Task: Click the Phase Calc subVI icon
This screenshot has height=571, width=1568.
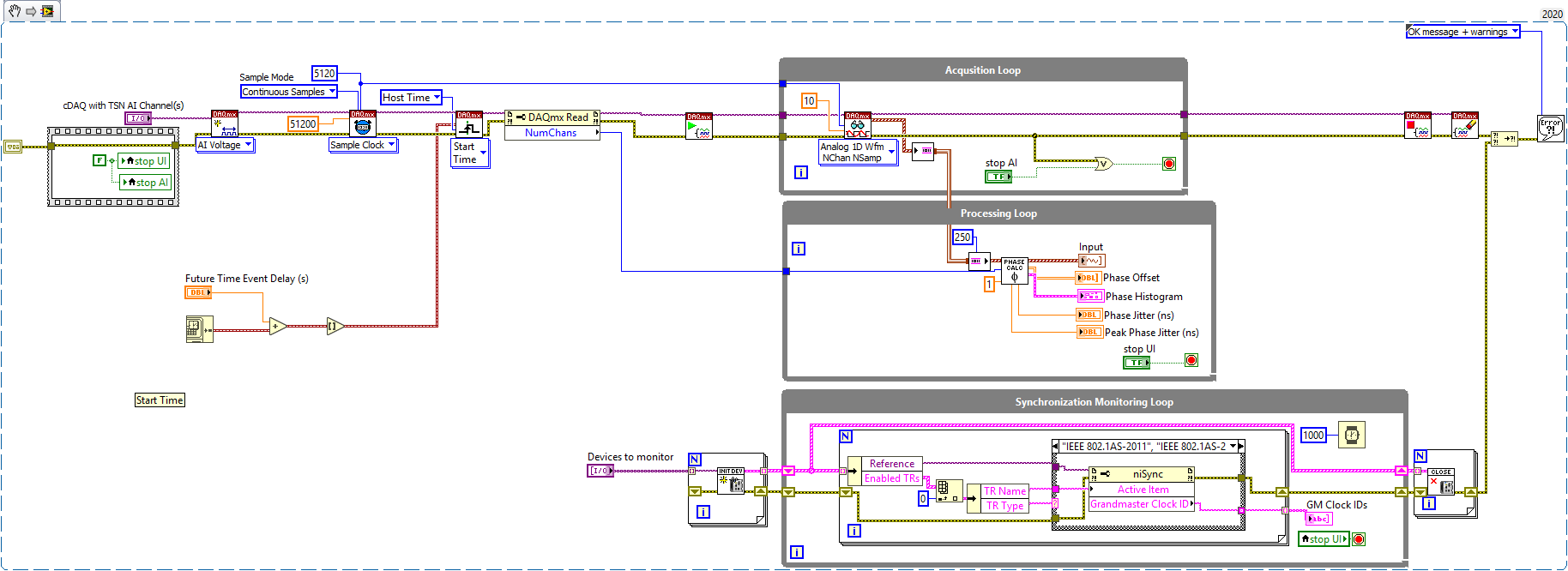Action: 1014,270
